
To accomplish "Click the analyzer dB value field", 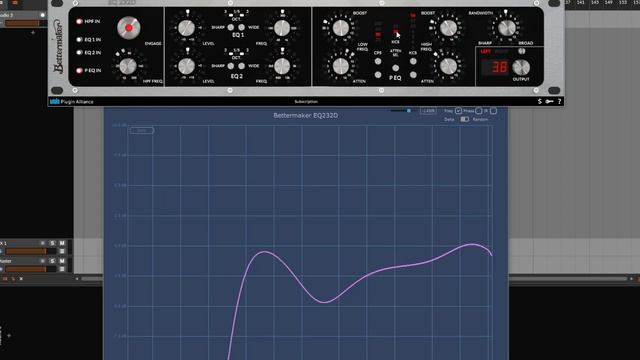I will point(428,111).
